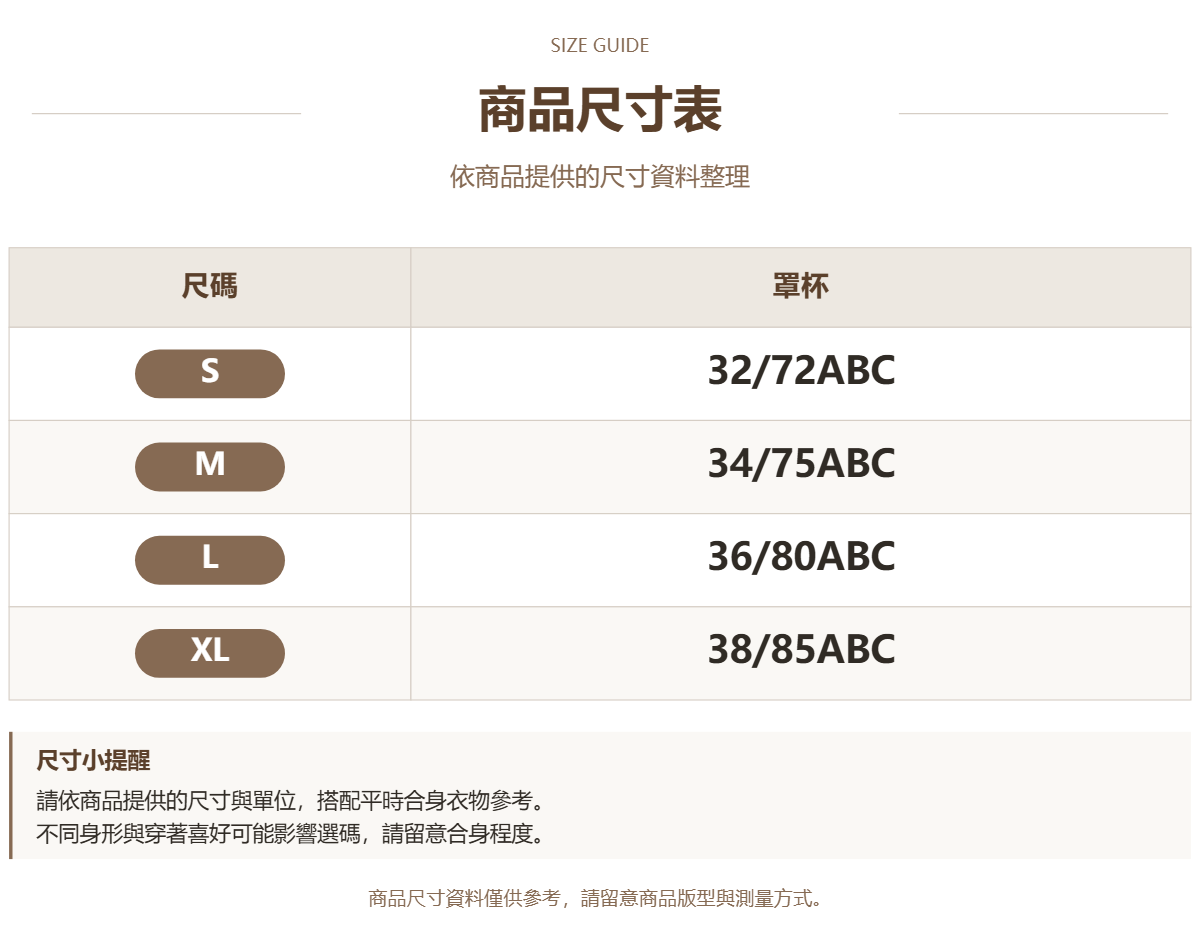The width and height of the screenshot is (1200, 937).
Task: Click the subtitle 依商品提供的尺寸資料整理
Action: pos(600,177)
